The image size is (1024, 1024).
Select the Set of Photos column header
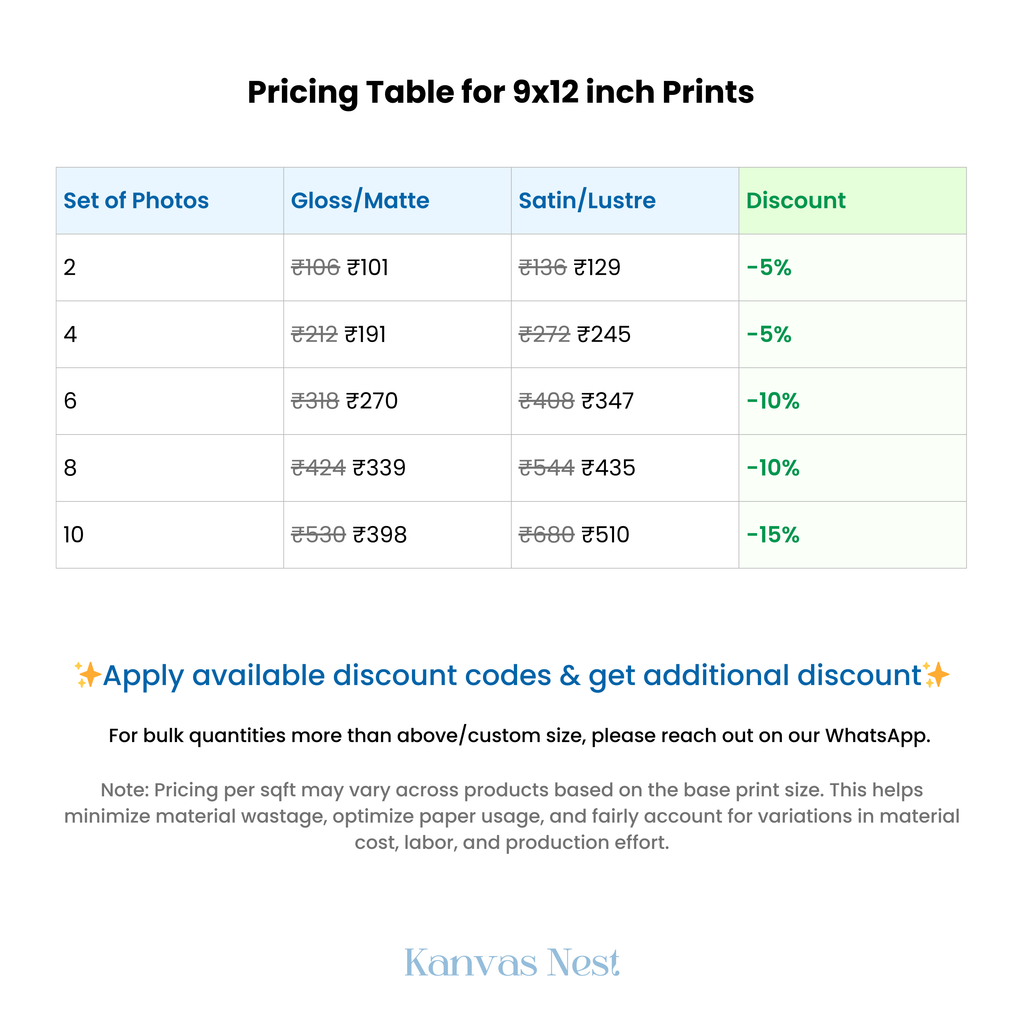[170, 200]
